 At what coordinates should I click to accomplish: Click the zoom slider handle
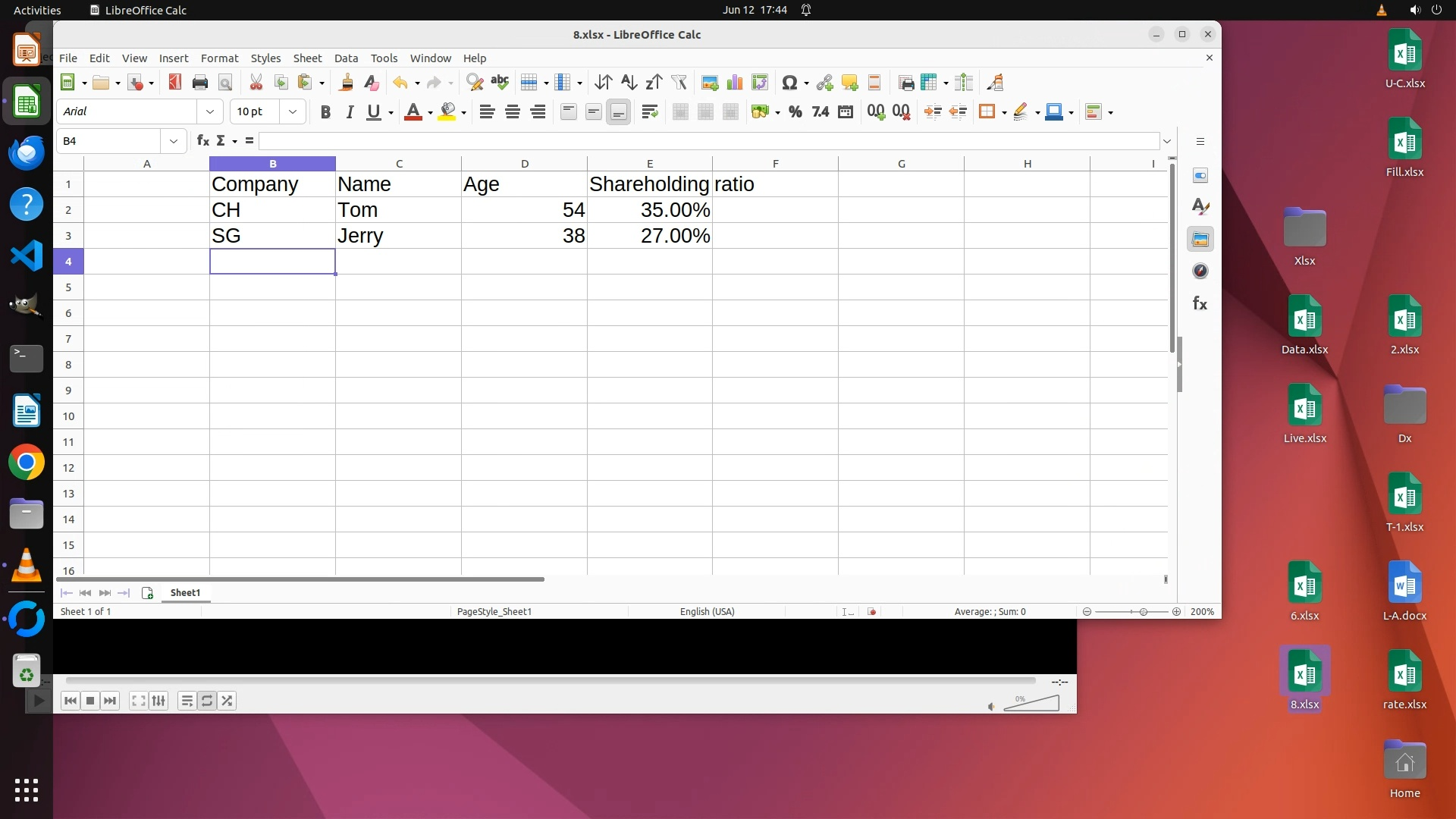pos(1143,612)
